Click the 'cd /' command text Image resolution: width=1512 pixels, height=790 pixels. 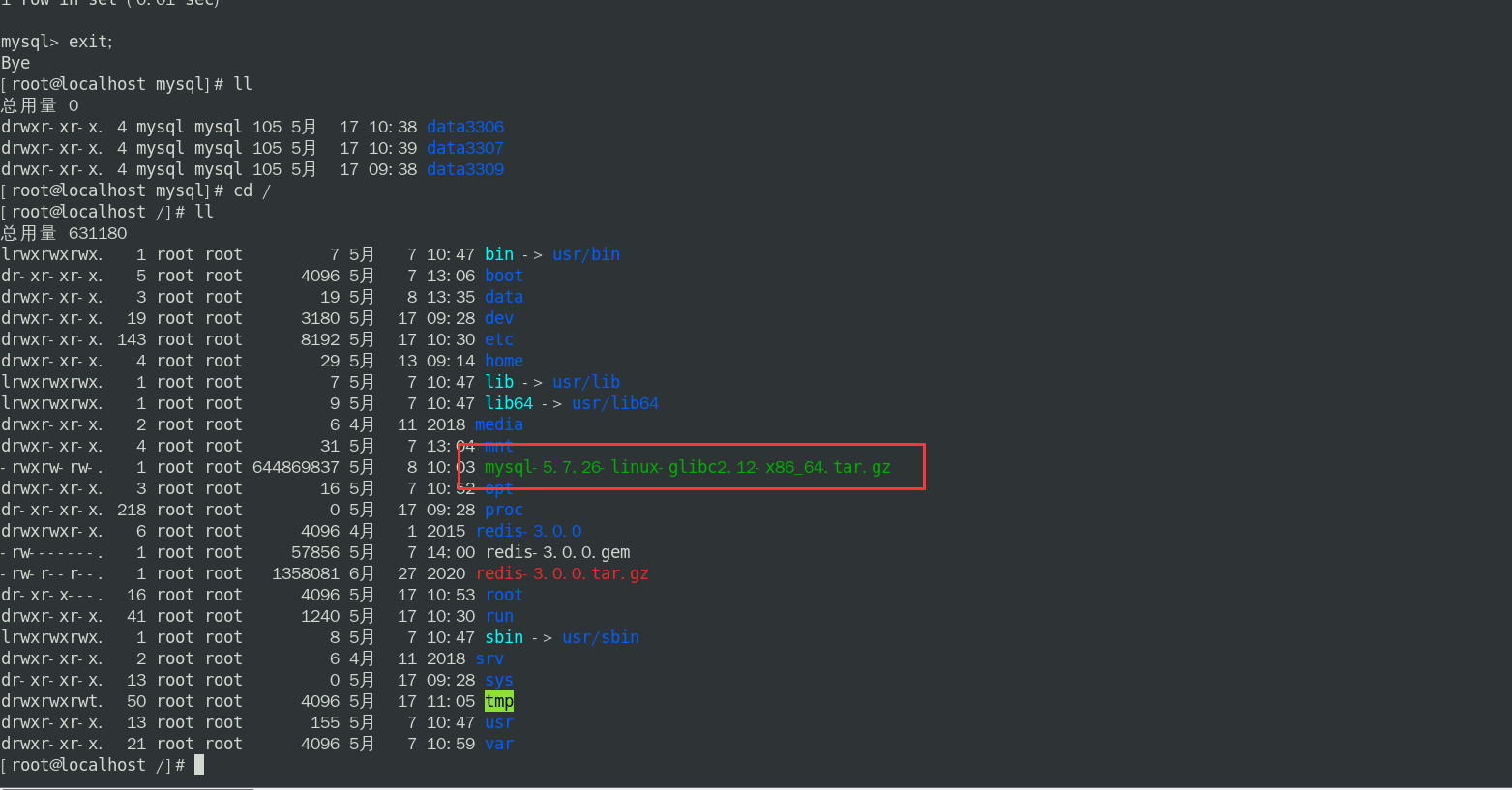pyautogui.click(x=252, y=190)
